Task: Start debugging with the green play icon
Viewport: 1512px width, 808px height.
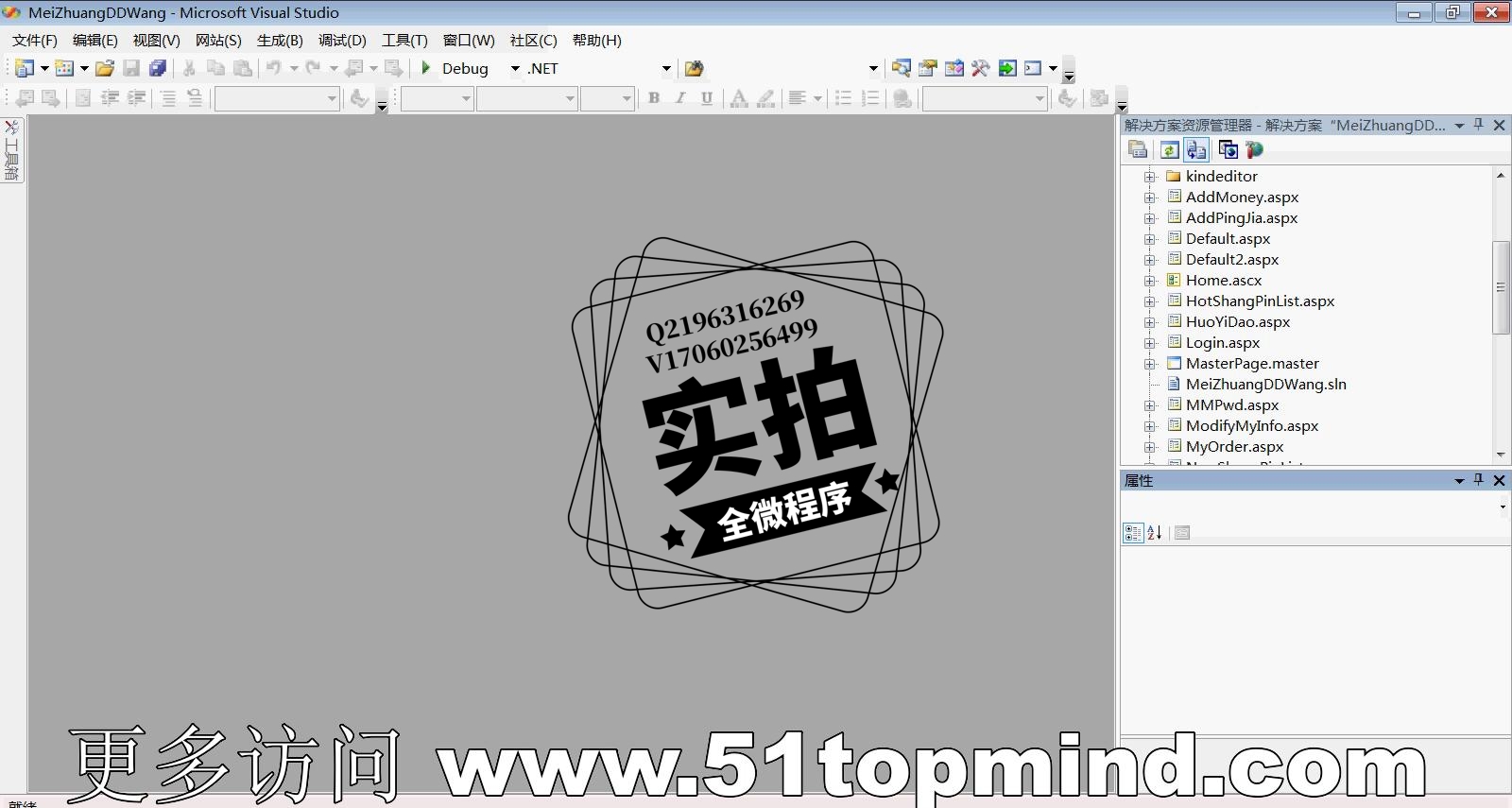Action: point(426,68)
